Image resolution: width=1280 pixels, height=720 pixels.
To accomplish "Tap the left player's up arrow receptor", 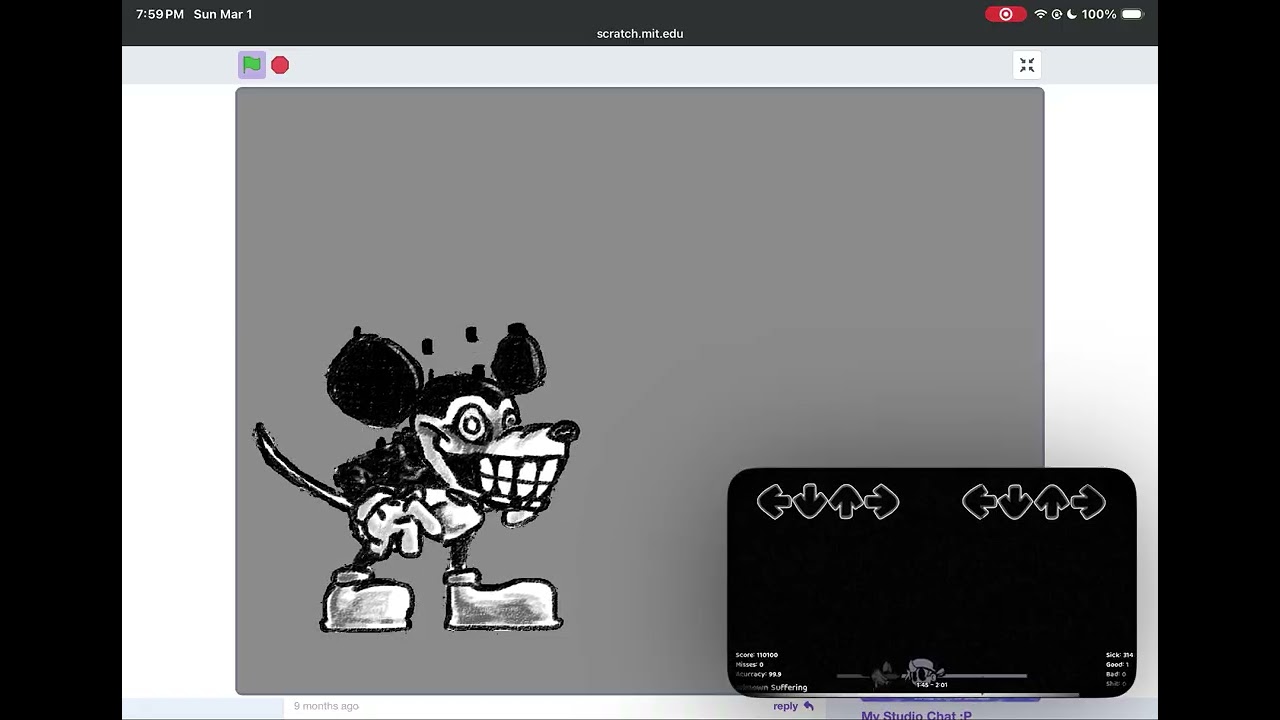I will [x=846, y=501].
